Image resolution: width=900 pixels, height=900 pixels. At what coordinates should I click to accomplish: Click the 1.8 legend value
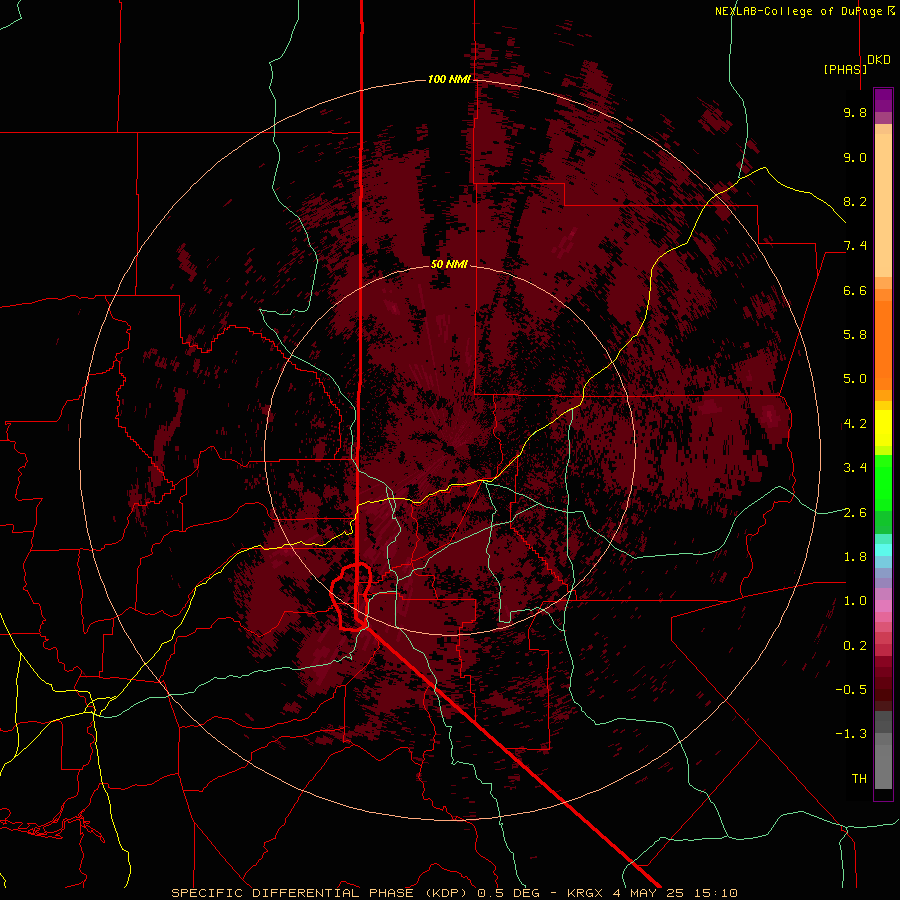(x=855, y=557)
